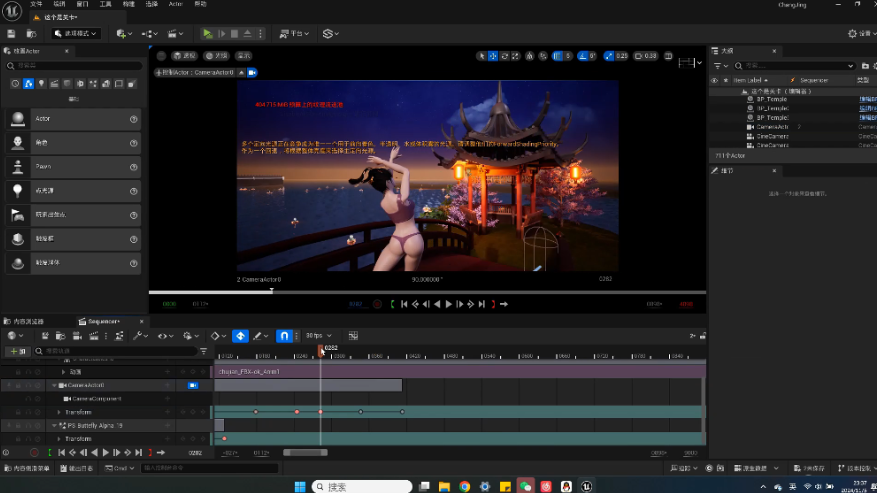Screen dimensions: 877x493
Task: Open the Actor menu in menu bar
Action: click(176, 4)
